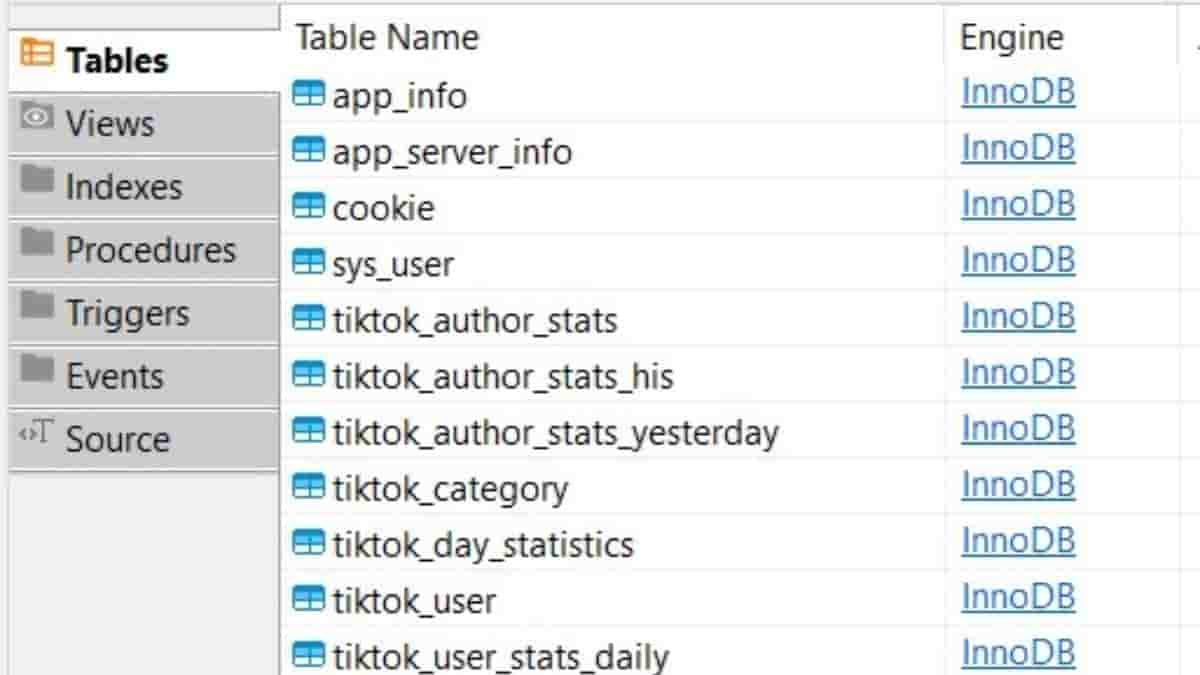Viewport: 1200px width, 675px height.
Task: Select the tiktok_user_stats_daily table name
Action: click(500, 657)
